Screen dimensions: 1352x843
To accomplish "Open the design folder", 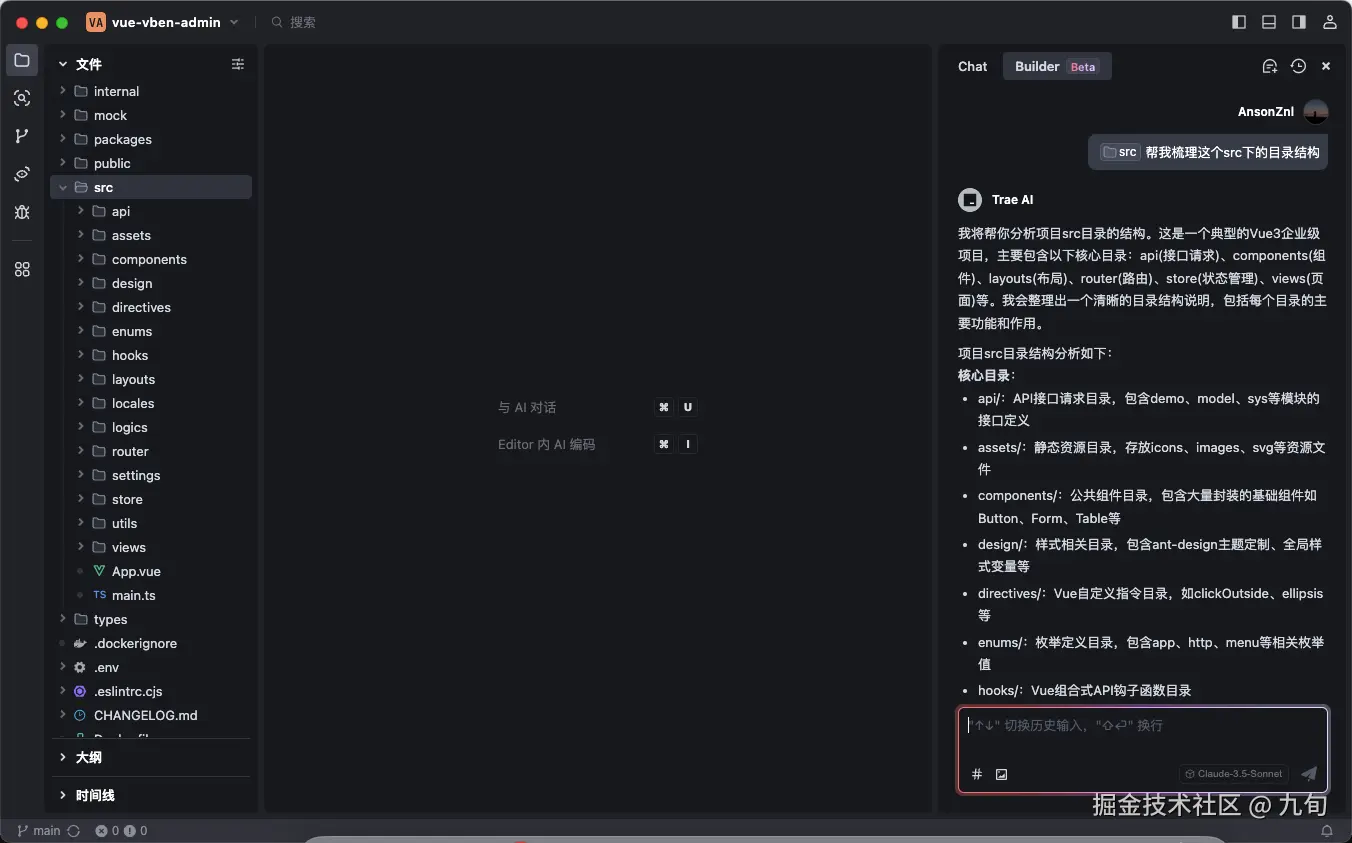I will click(151, 283).
